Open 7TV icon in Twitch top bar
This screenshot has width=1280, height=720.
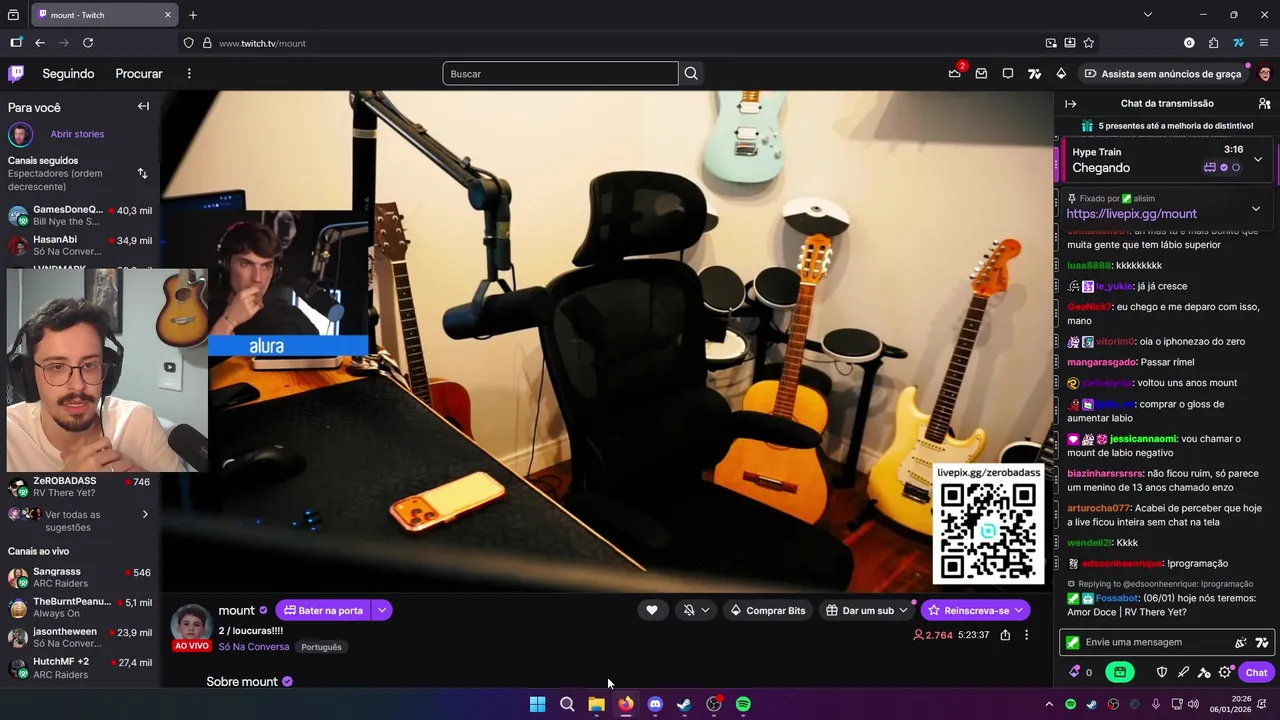coord(1034,73)
